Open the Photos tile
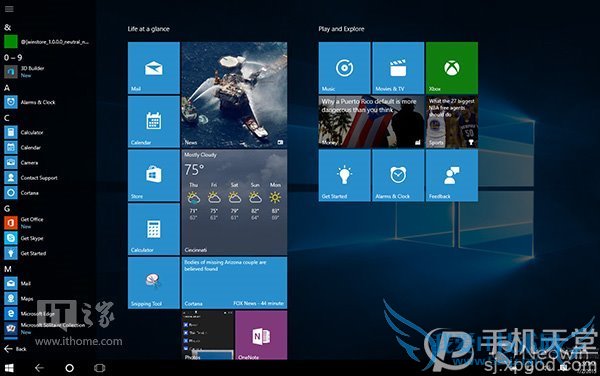Viewport: 600px width, 376px height. [x=207, y=335]
